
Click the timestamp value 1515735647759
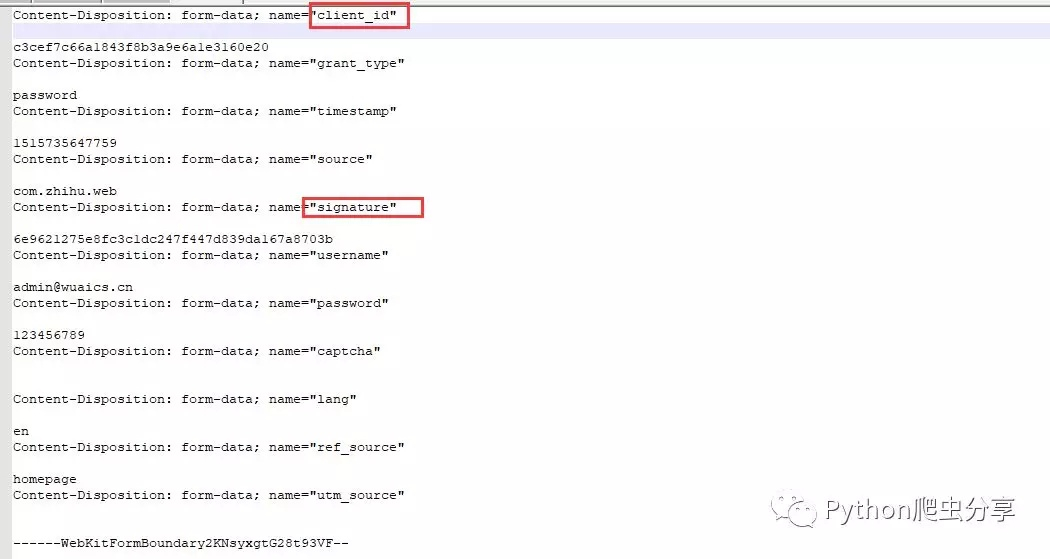[x=65, y=144]
